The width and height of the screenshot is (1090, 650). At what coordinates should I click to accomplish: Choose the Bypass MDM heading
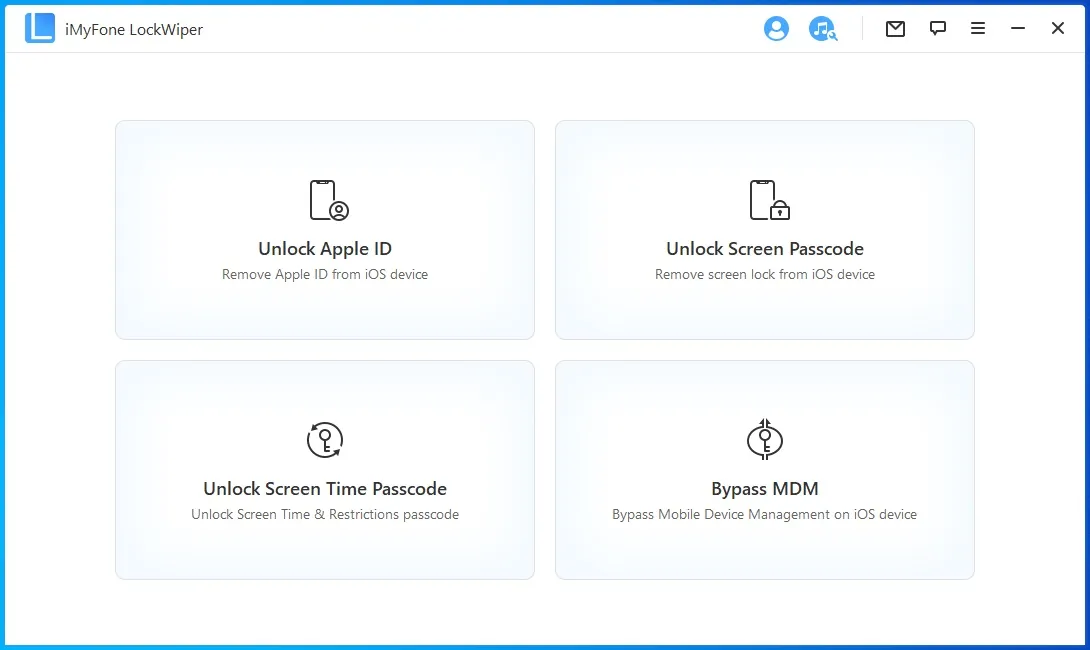tap(765, 489)
